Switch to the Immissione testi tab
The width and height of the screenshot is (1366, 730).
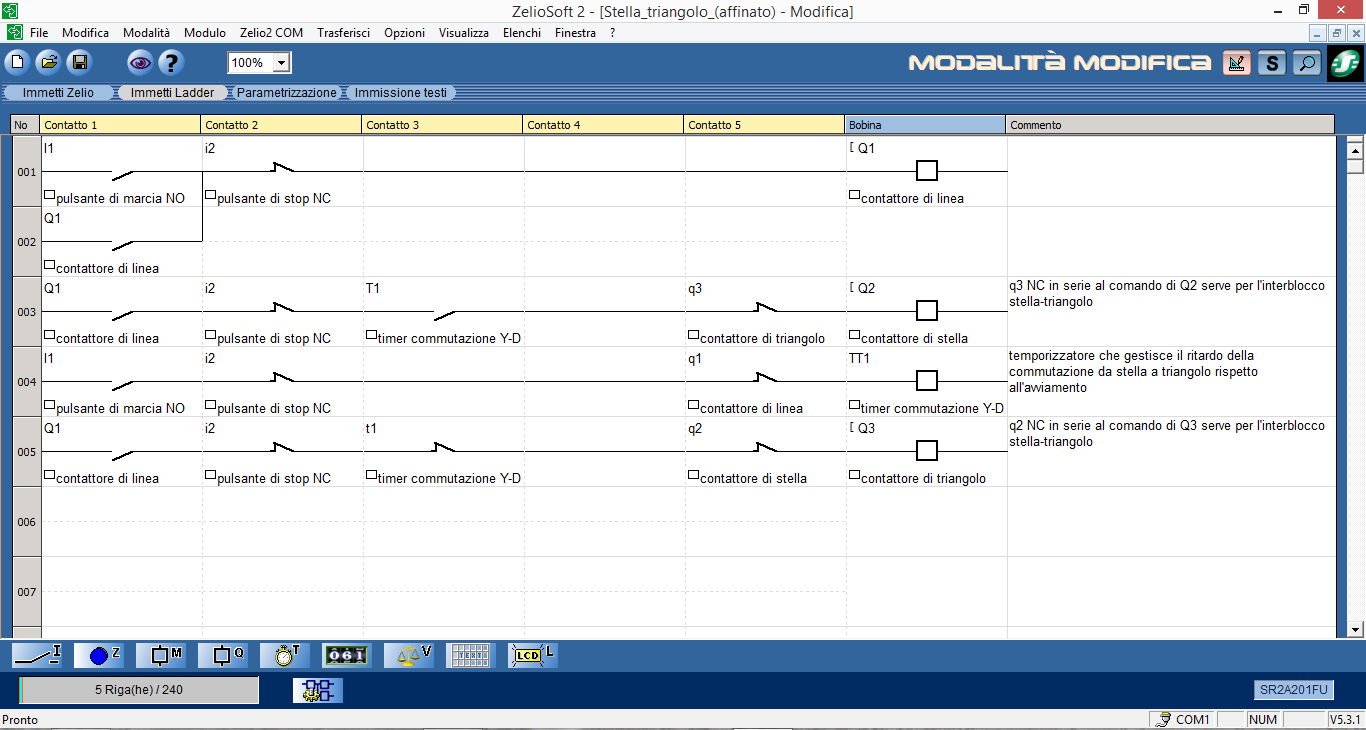click(401, 93)
